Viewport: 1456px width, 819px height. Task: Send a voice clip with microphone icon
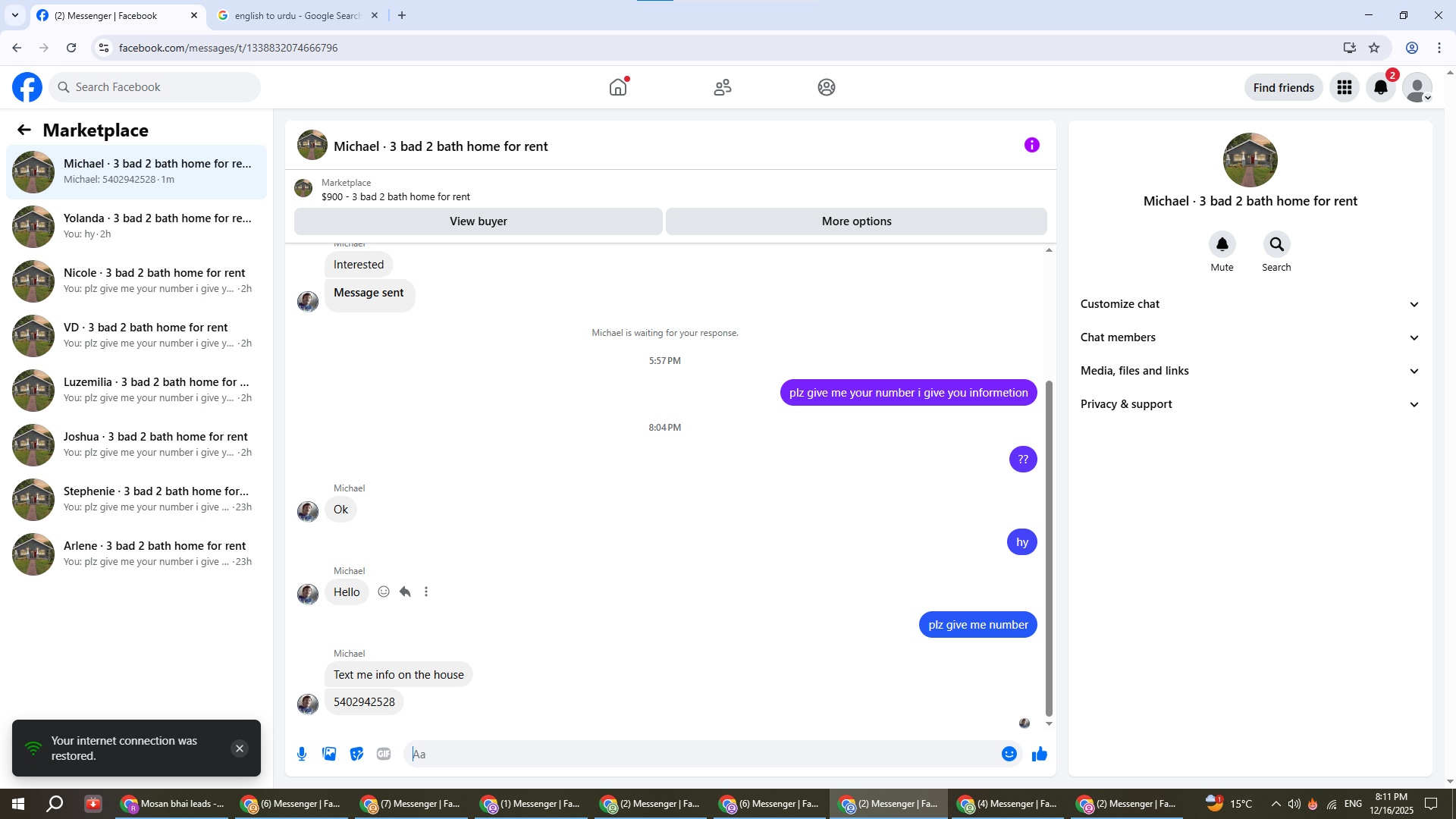tap(302, 754)
